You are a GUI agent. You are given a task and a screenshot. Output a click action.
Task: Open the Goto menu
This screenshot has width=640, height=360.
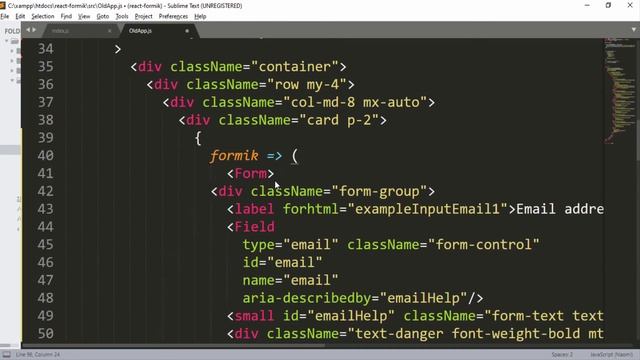coord(102,16)
